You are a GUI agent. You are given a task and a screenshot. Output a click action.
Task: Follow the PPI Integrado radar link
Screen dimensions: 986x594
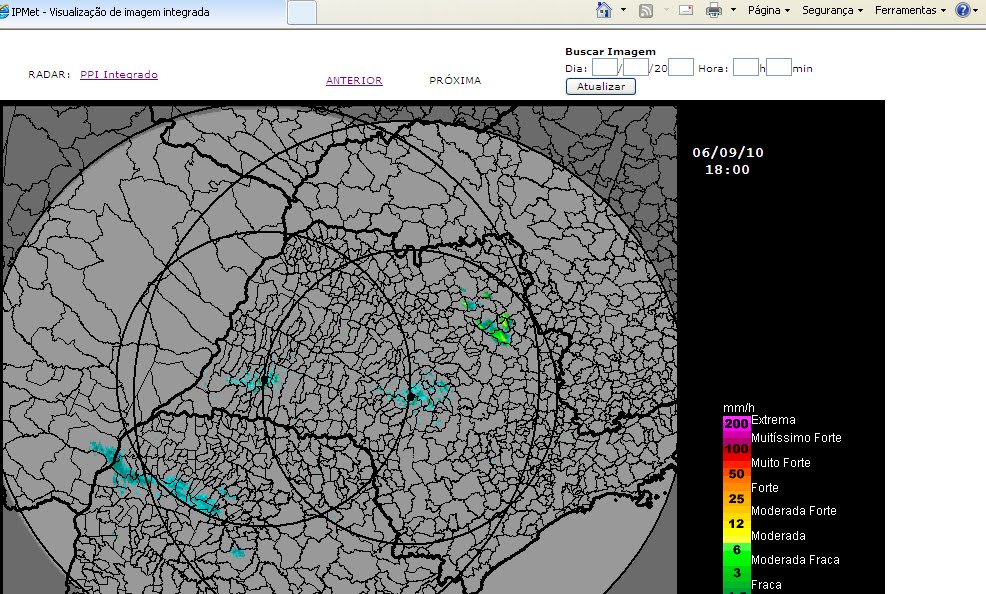[x=119, y=74]
